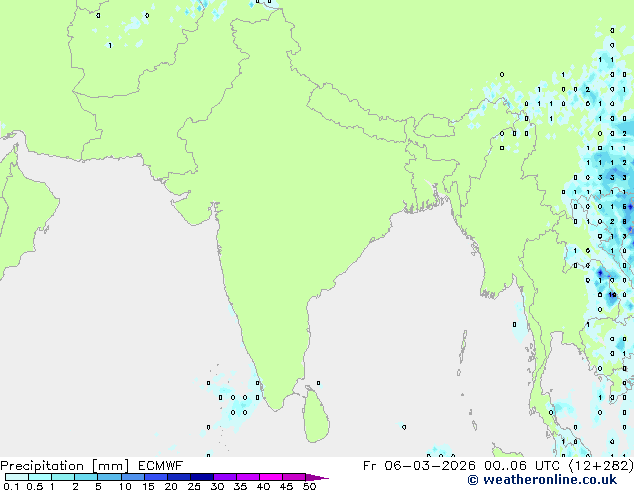The height and width of the screenshot is (490, 634).
Task: Click the '10' precipitation value on map
Action: (x=613, y=295)
